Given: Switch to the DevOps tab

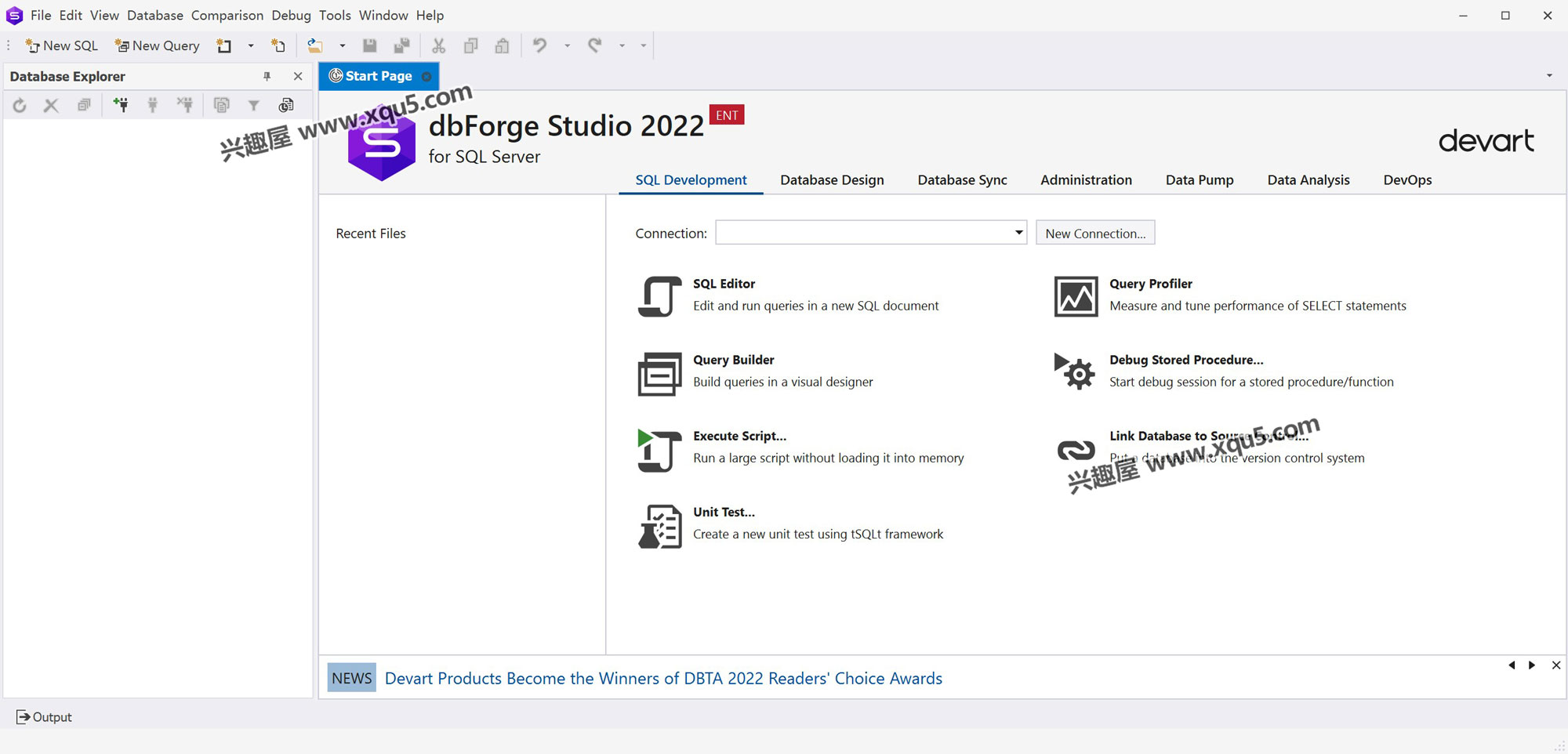Looking at the screenshot, I should [1407, 180].
